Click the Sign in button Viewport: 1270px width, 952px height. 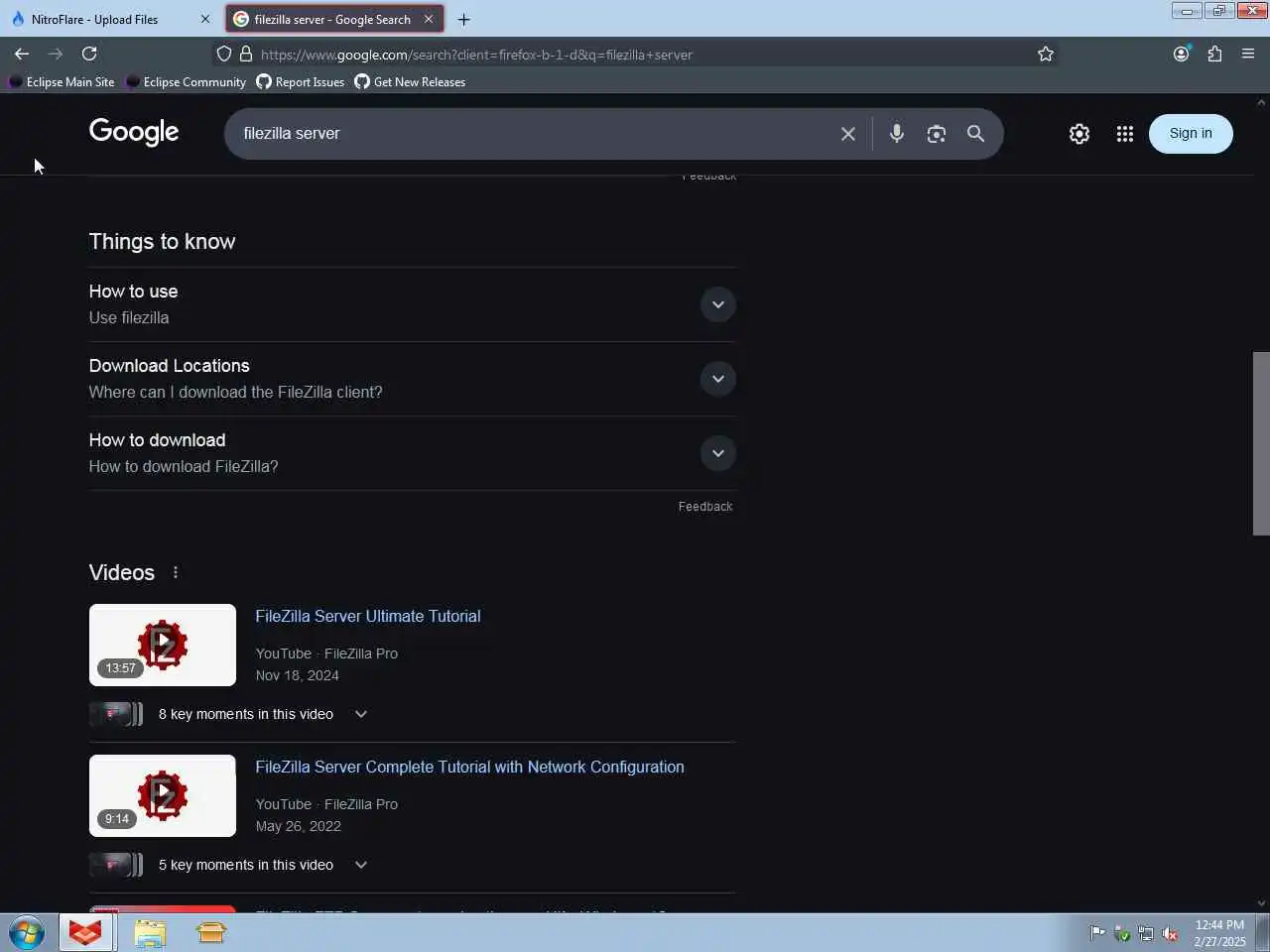tap(1191, 134)
